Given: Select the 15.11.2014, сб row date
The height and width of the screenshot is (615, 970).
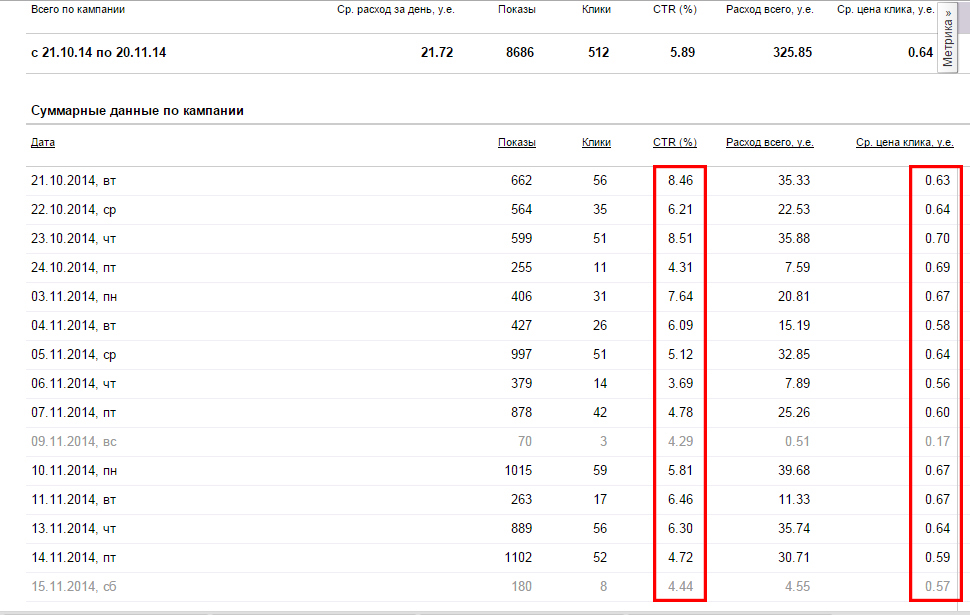Looking at the screenshot, I should [80, 586].
